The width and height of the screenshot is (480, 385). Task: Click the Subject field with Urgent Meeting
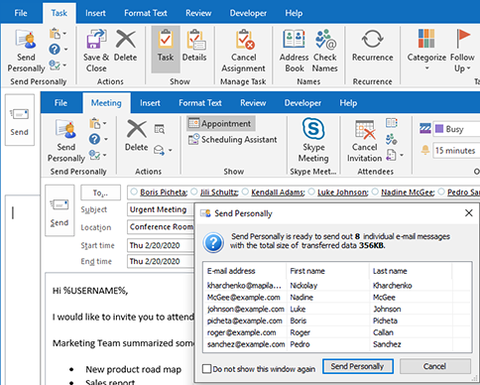(160, 209)
